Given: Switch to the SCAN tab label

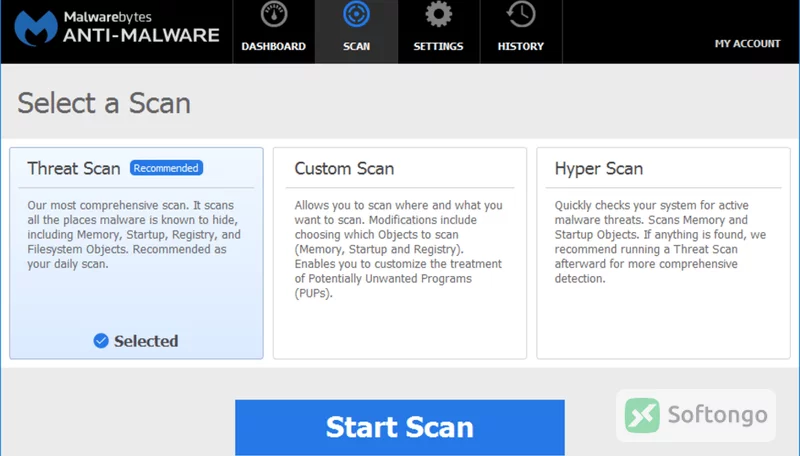Looking at the screenshot, I should [x=356, y=46].
